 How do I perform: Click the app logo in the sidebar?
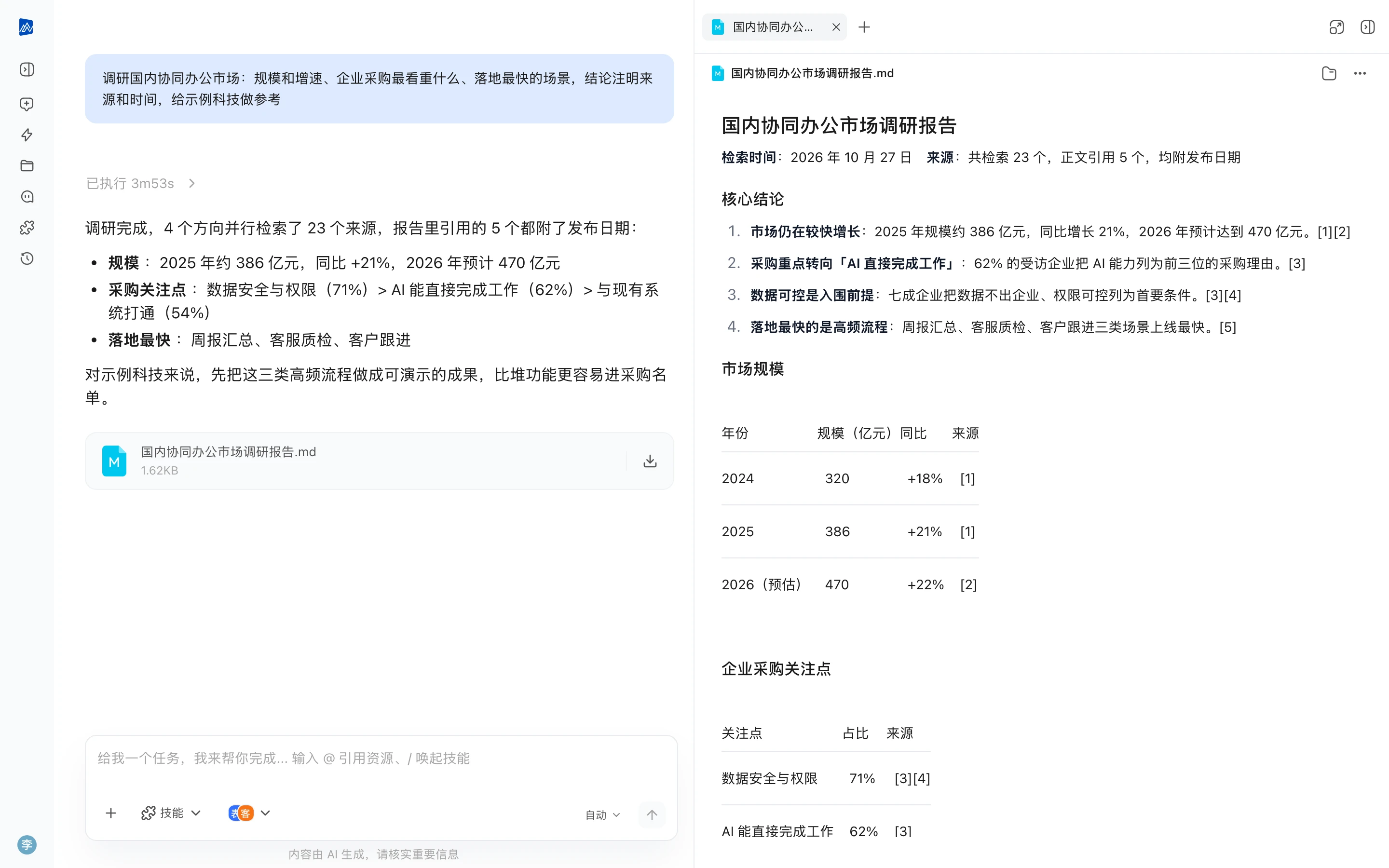coord(27,27)
